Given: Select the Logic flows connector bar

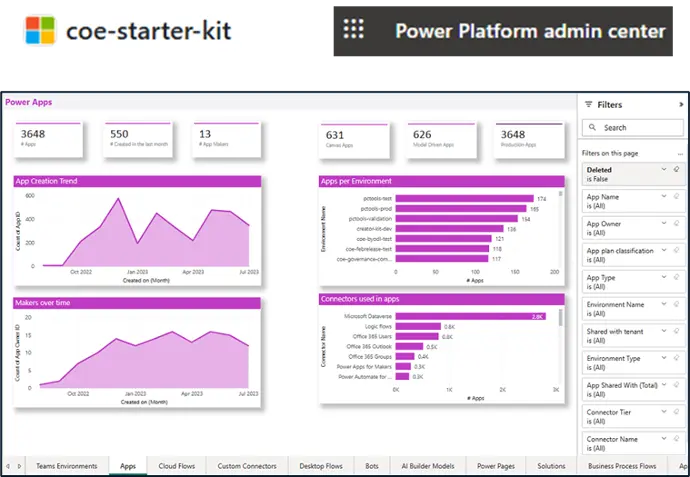Looking at the screenshot, I should click(x=418, y=327).
